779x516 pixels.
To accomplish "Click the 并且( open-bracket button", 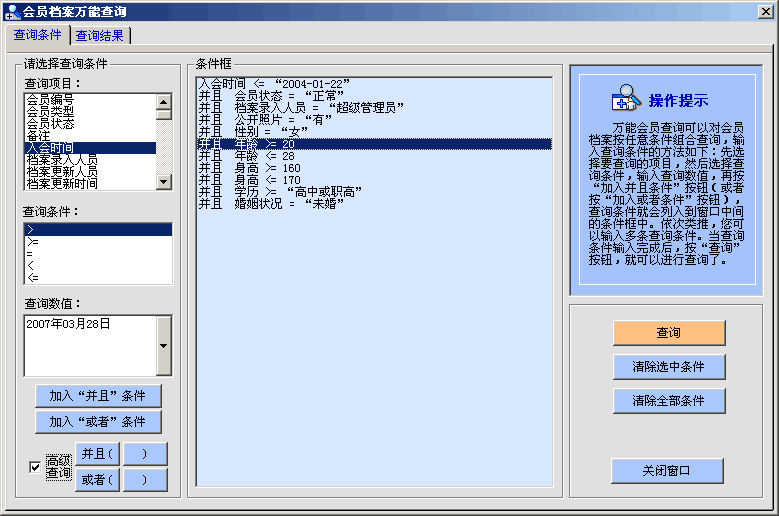I will point(97,454).
